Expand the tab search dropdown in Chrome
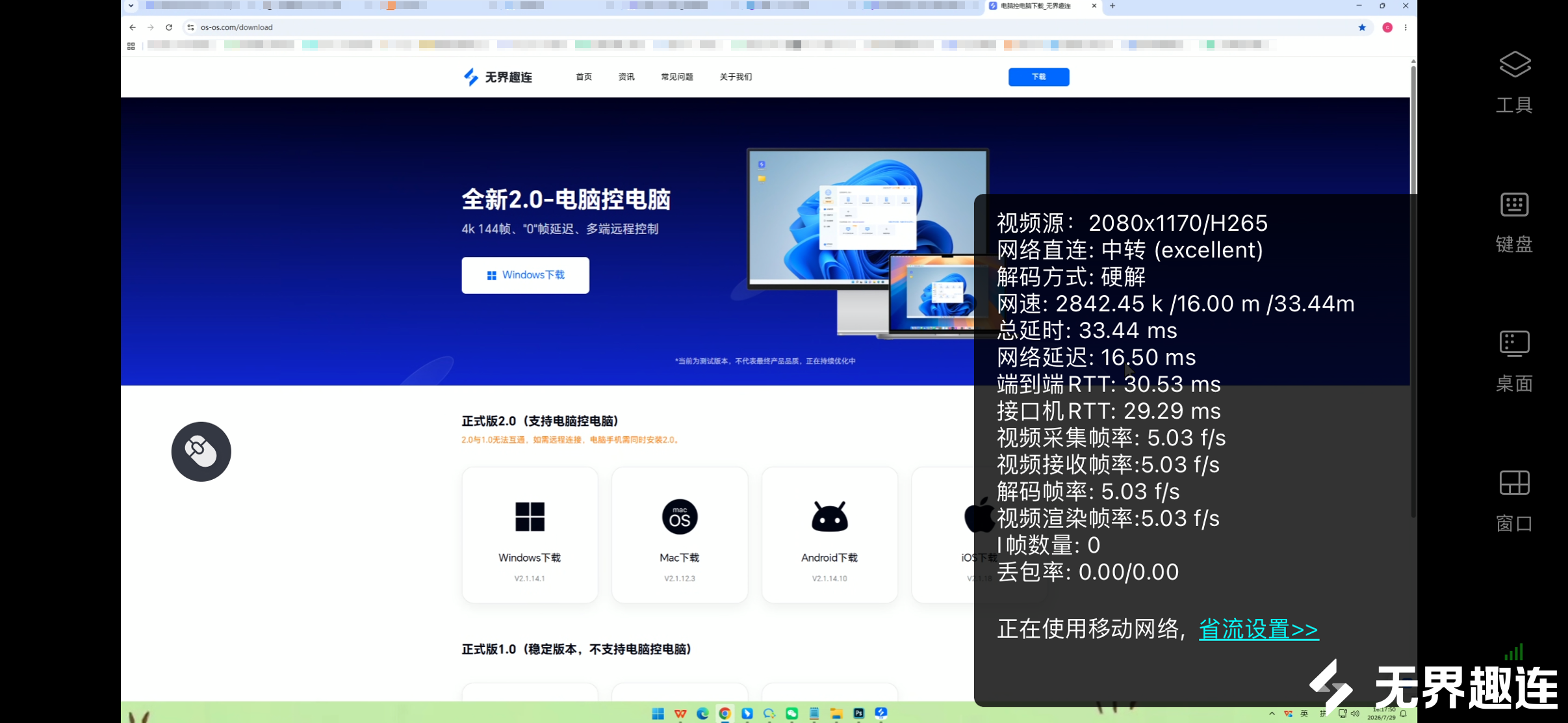This screenshot has width=1568, height=723. 131,6
